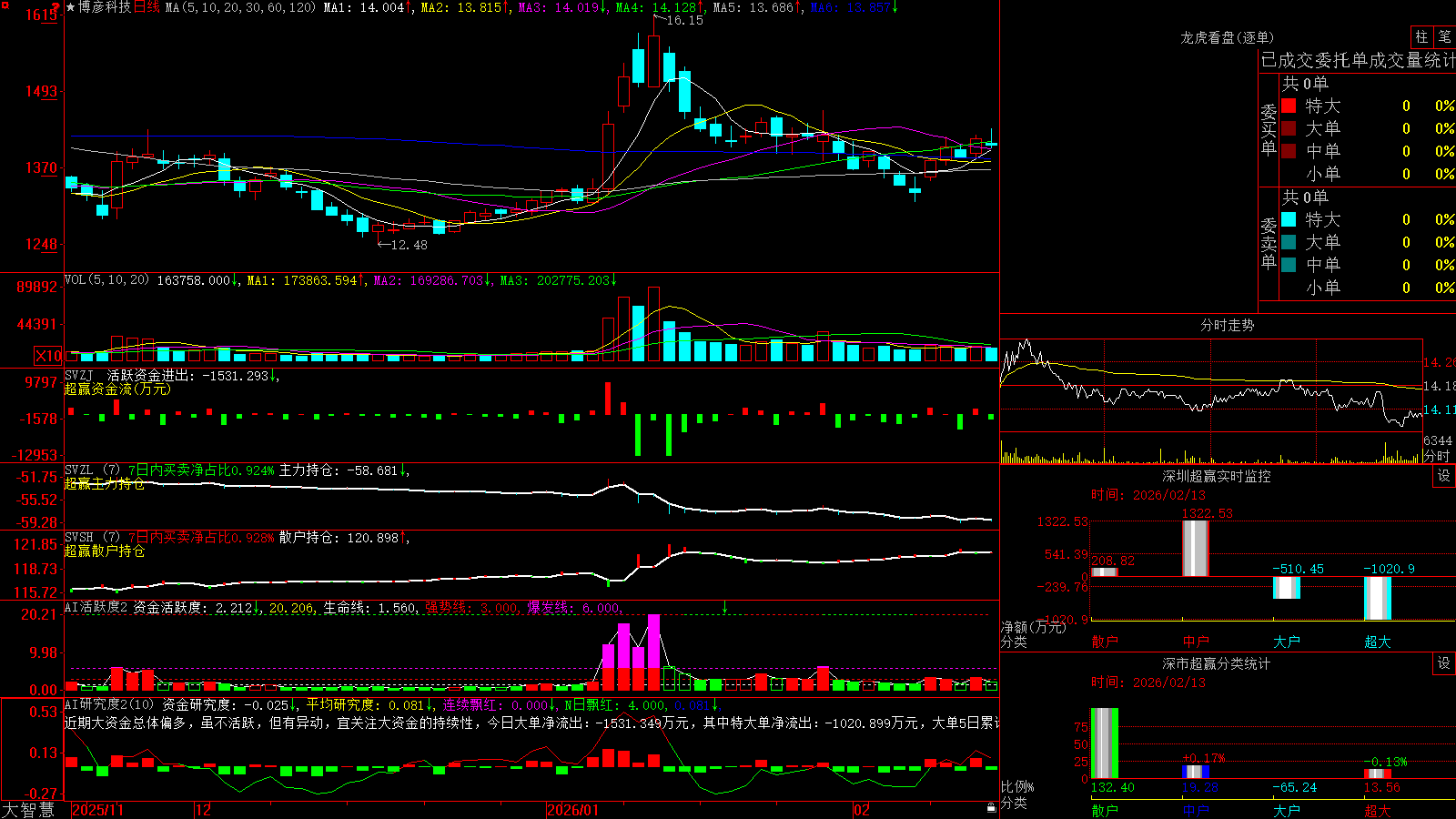The image size is (1456, 819).
Task: Select the AI研究度2(10) indicator label
Action: pos(109,704)
